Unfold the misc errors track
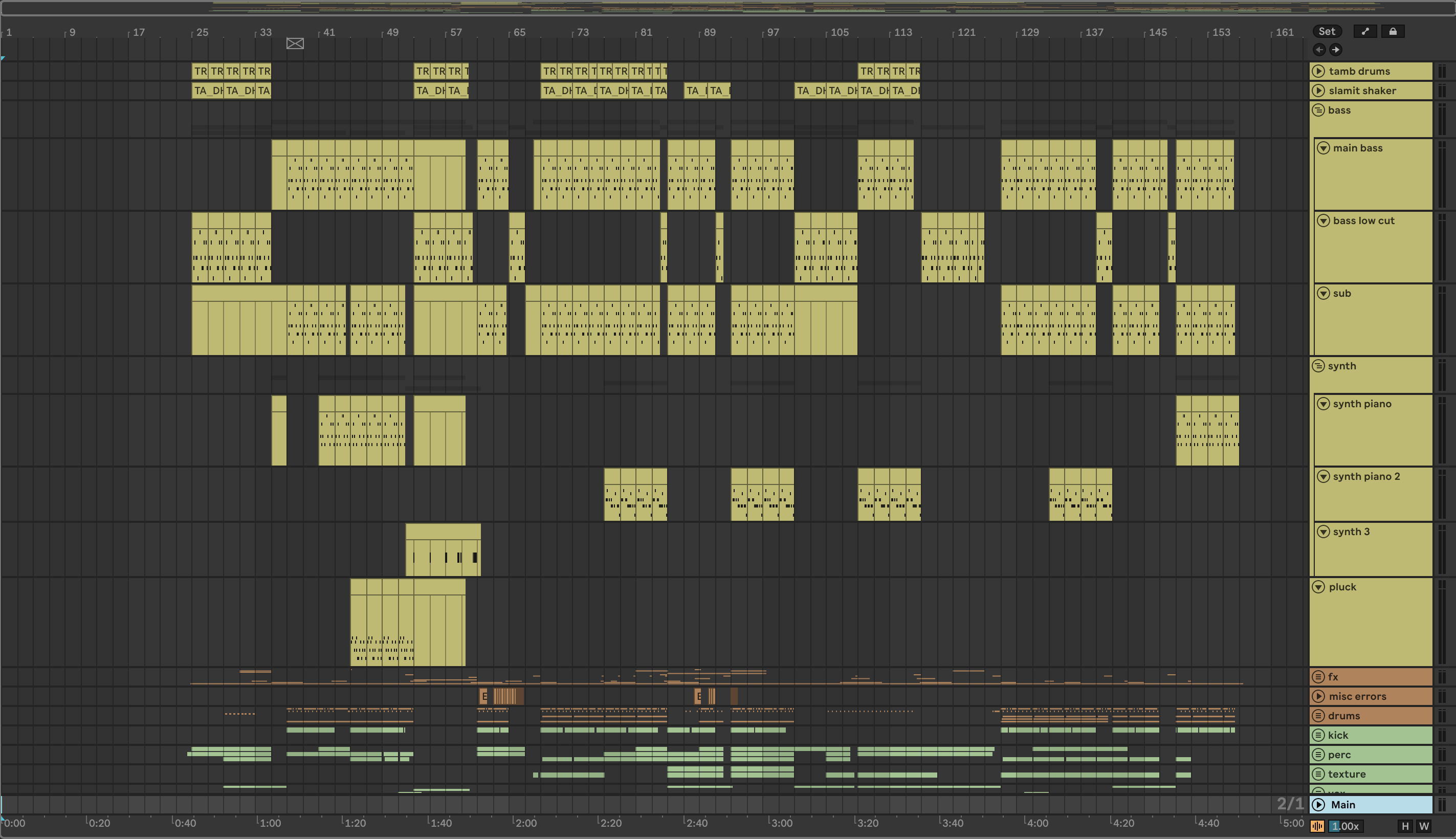The height and width of the screenshot is (839, 1456). pyautogui.click(x=1318, y=696)
